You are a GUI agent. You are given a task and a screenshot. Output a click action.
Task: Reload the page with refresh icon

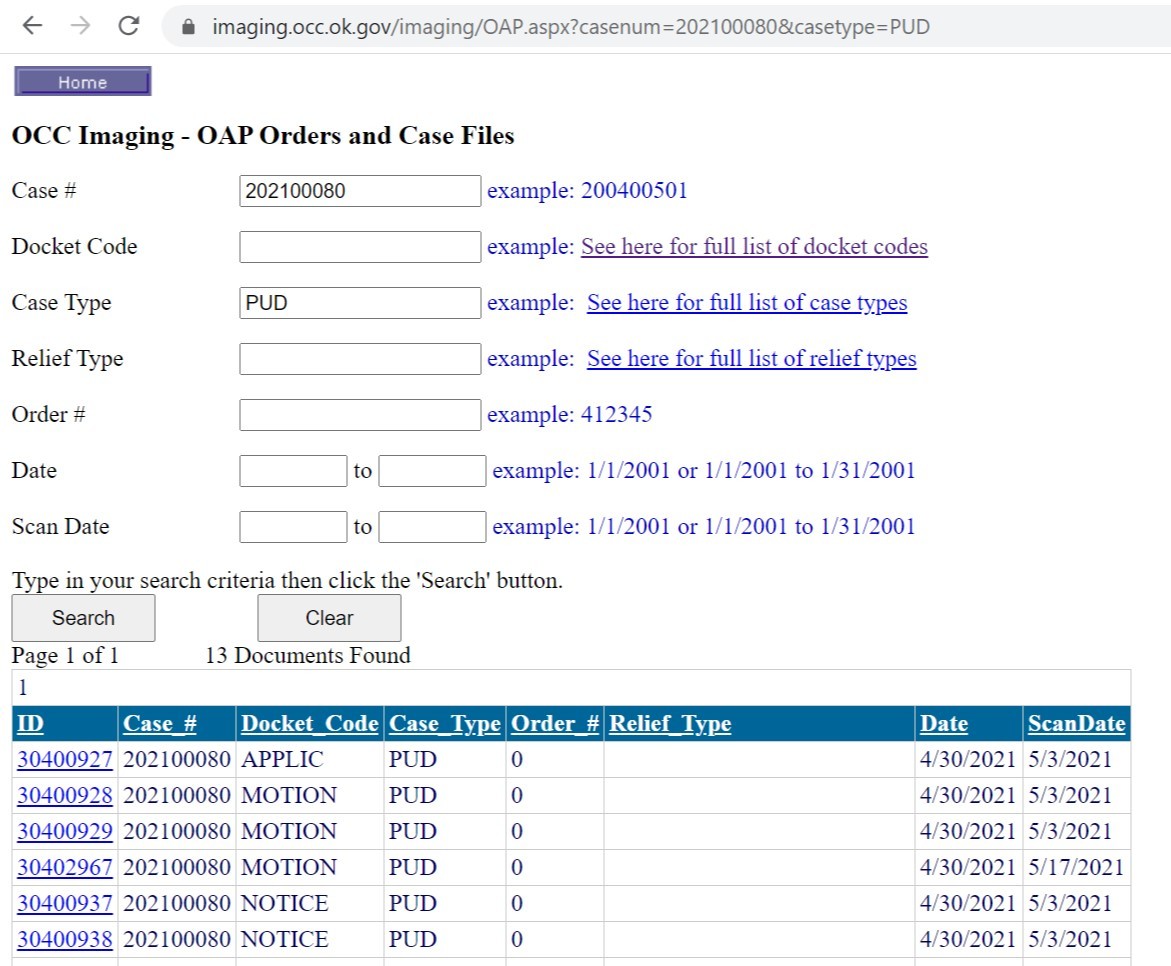tap(128, 27)
